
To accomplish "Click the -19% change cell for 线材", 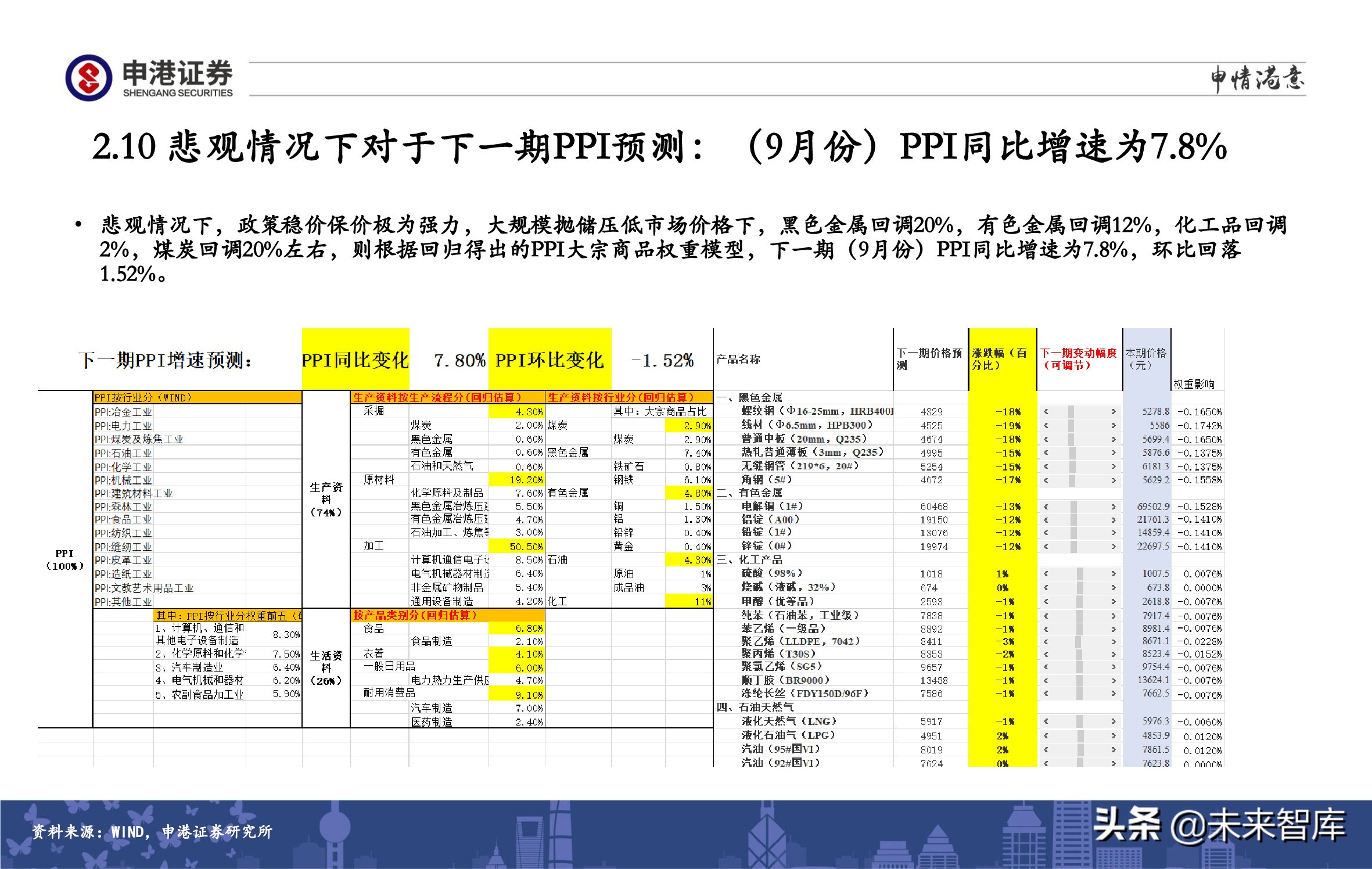I will click(x=1008, y=425).
